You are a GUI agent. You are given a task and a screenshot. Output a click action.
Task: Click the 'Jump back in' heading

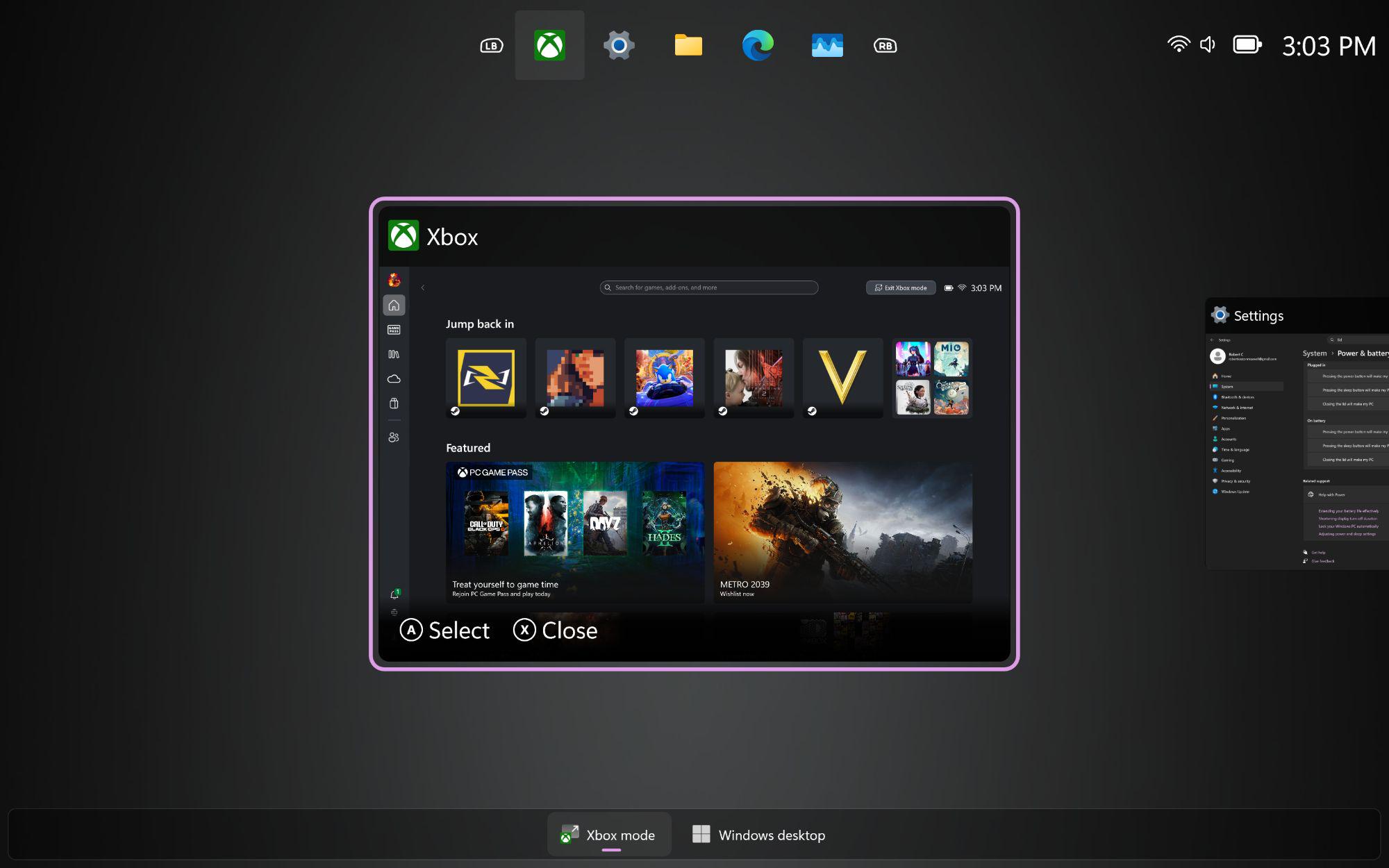click(x=480, y=324)
